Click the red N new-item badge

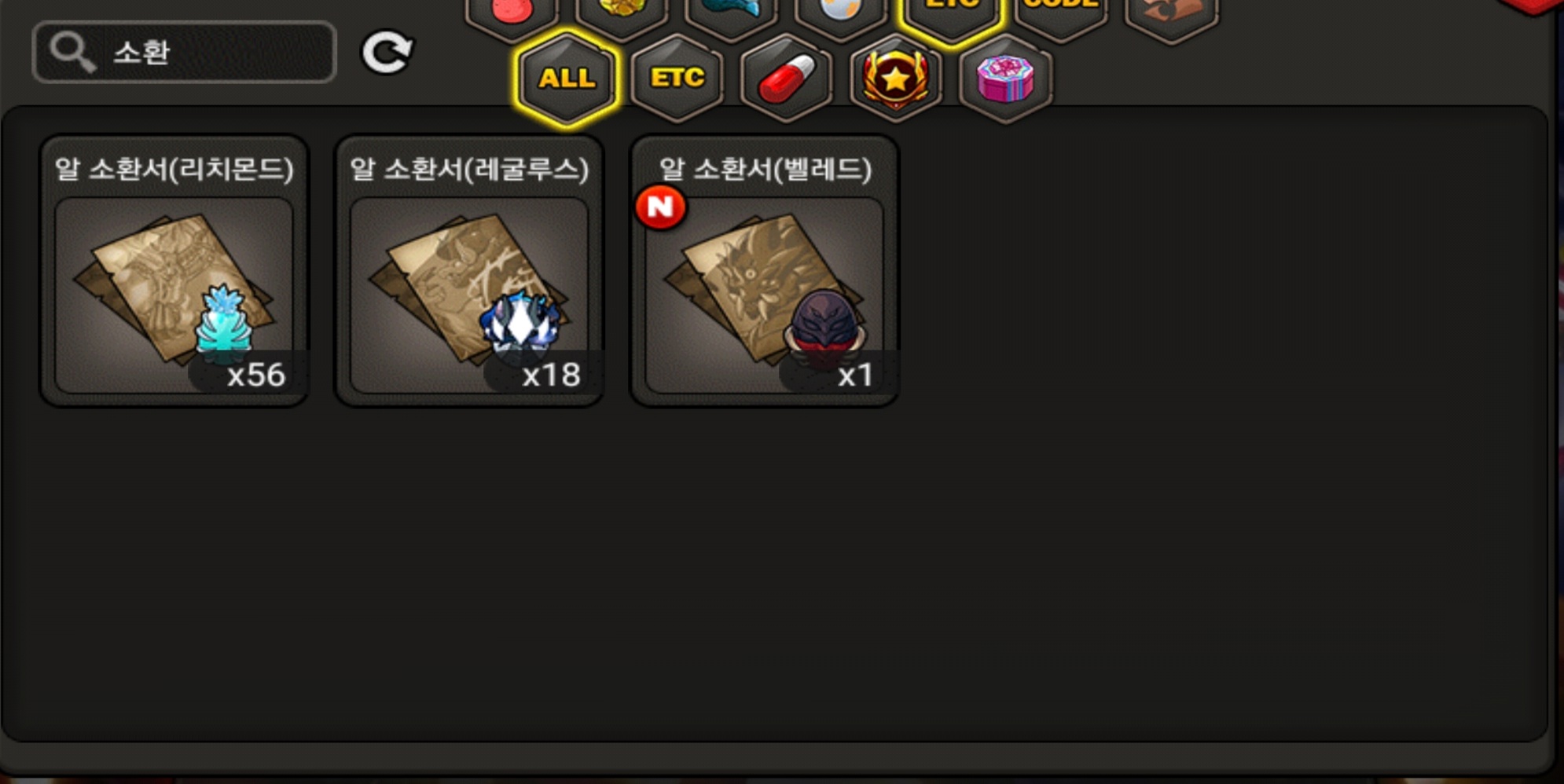(660, 207)
